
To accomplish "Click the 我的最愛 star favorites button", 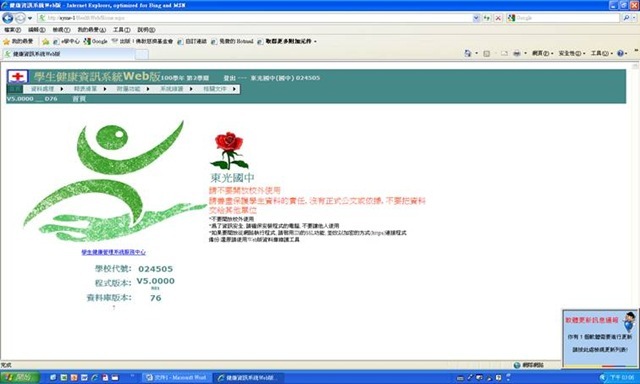I will tap(18, 41).
